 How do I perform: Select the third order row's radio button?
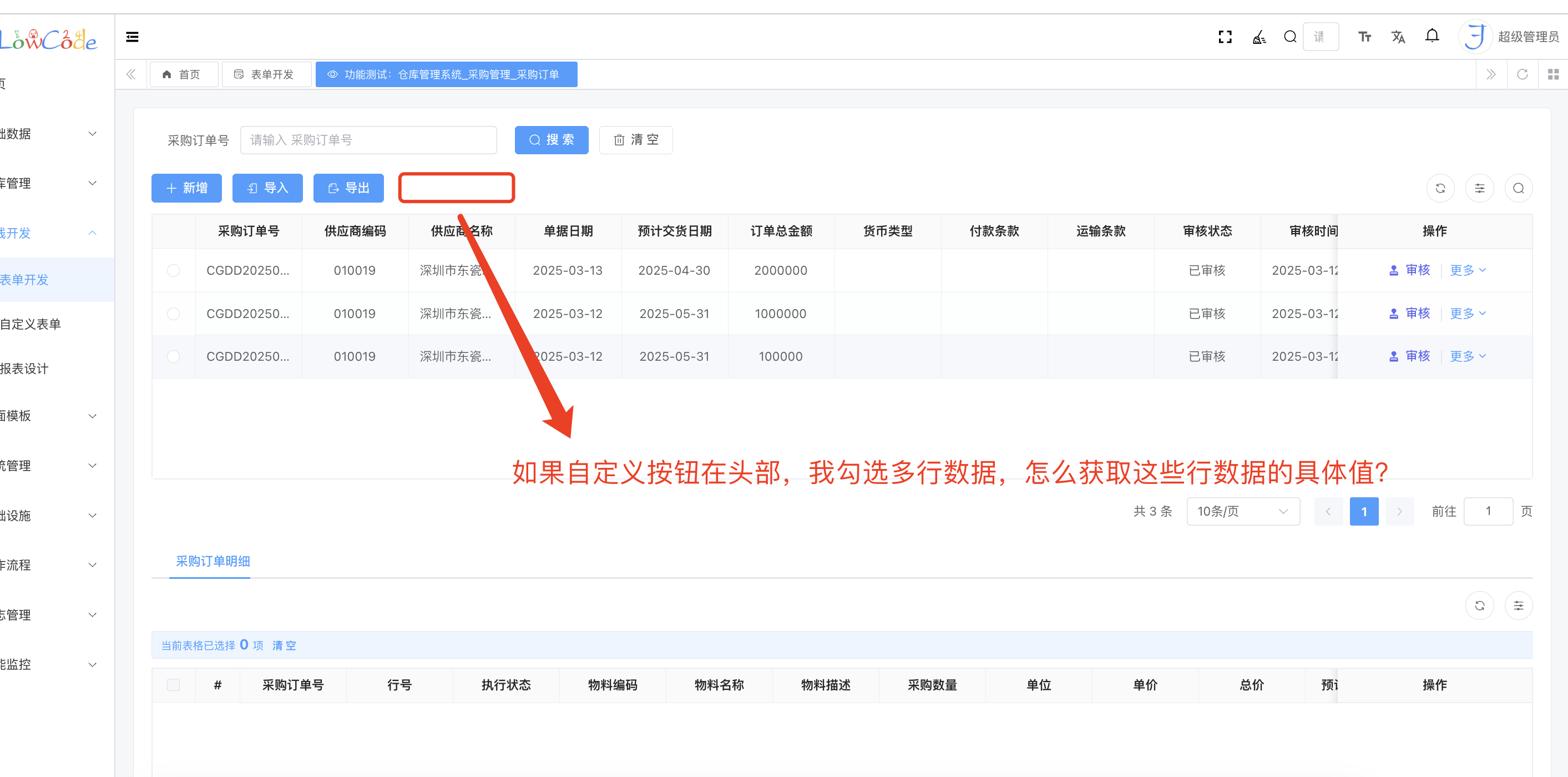click(x=174, y=356)
